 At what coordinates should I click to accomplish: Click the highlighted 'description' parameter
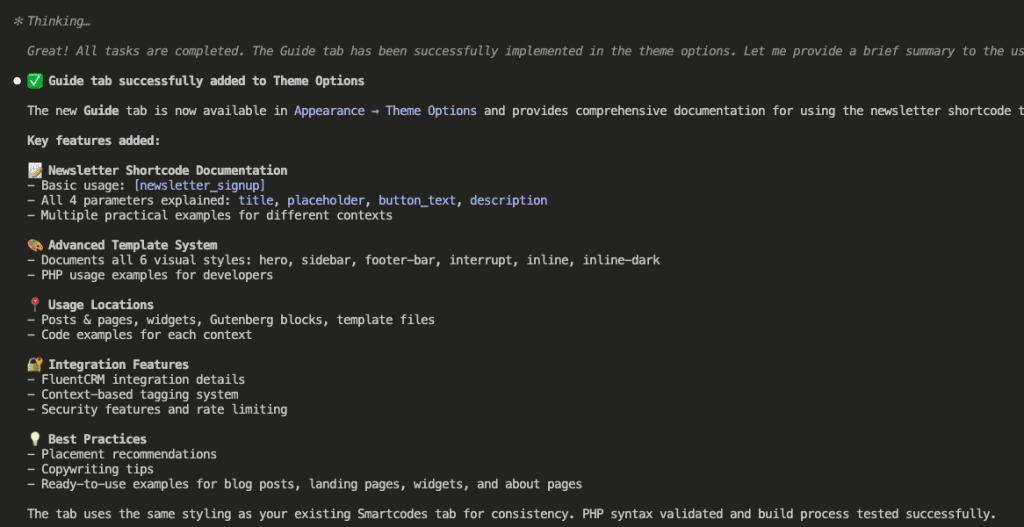509,200
